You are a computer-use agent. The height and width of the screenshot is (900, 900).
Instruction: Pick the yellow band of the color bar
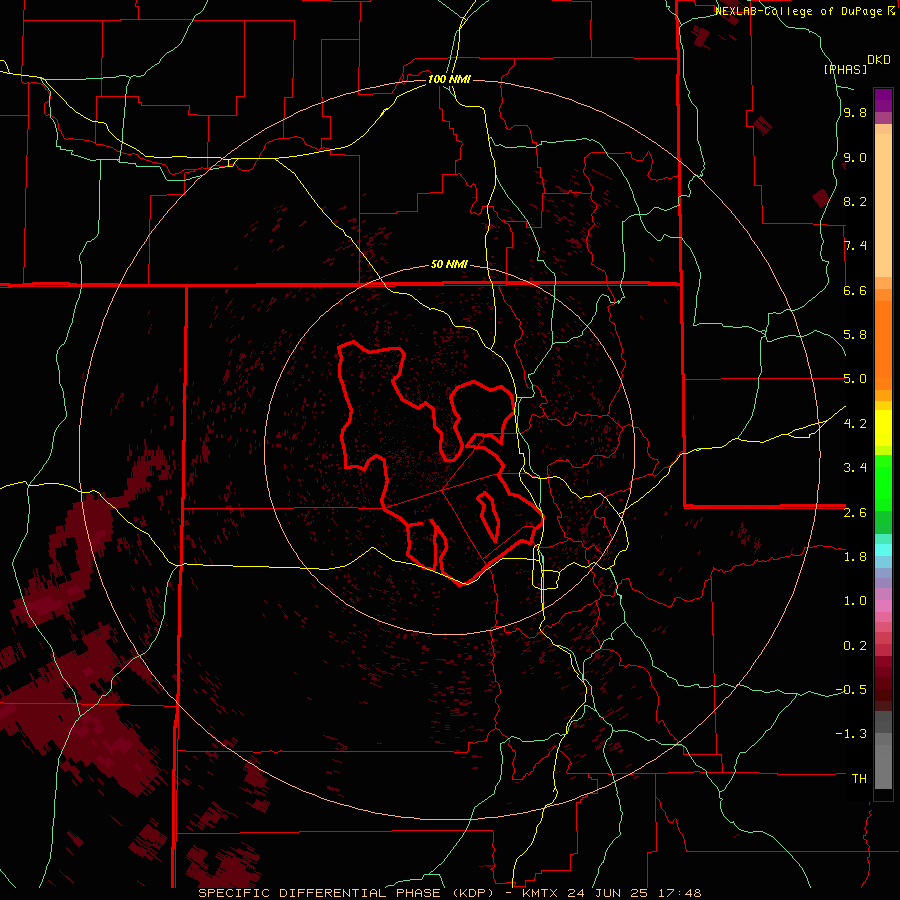(x=883, y=428)
